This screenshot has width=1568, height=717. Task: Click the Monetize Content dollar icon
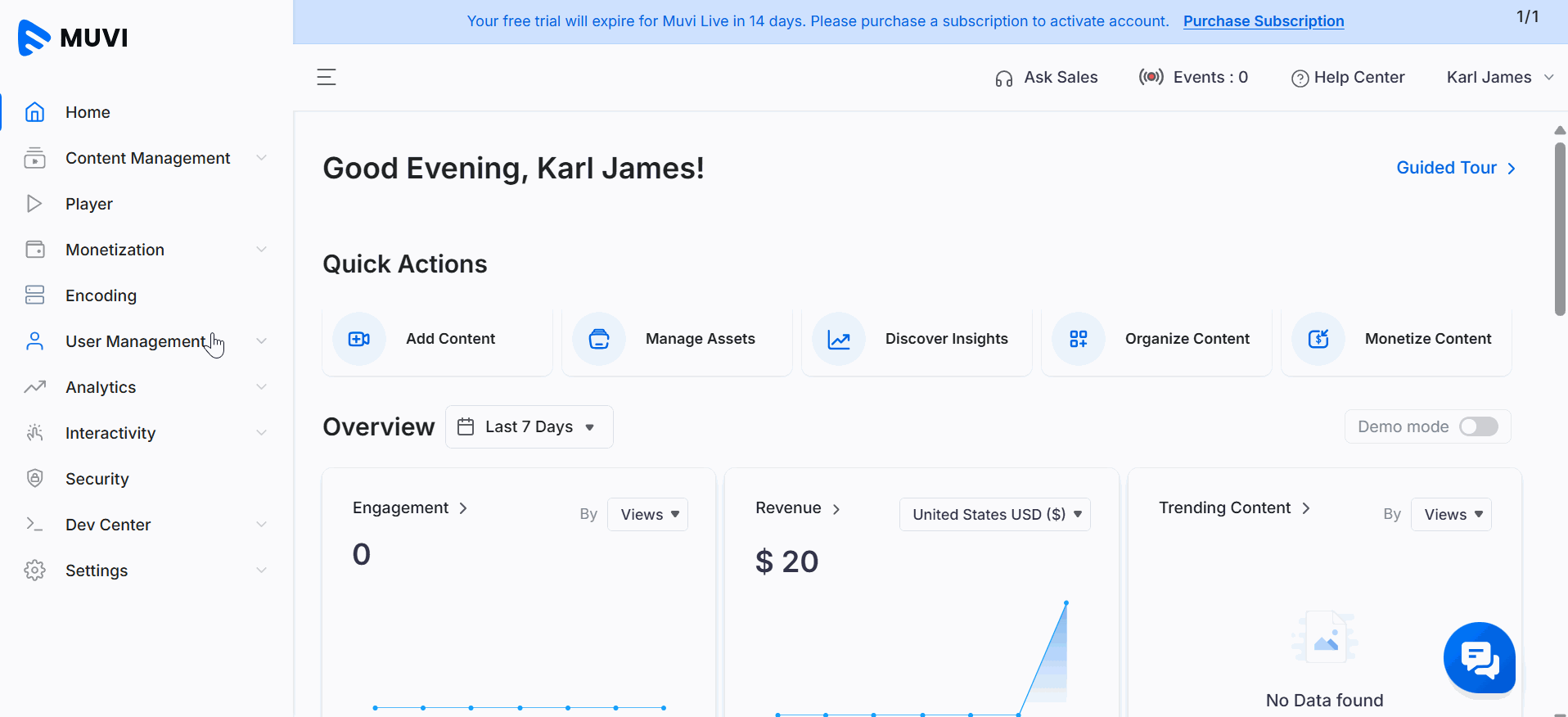[x=1318, y=339]
